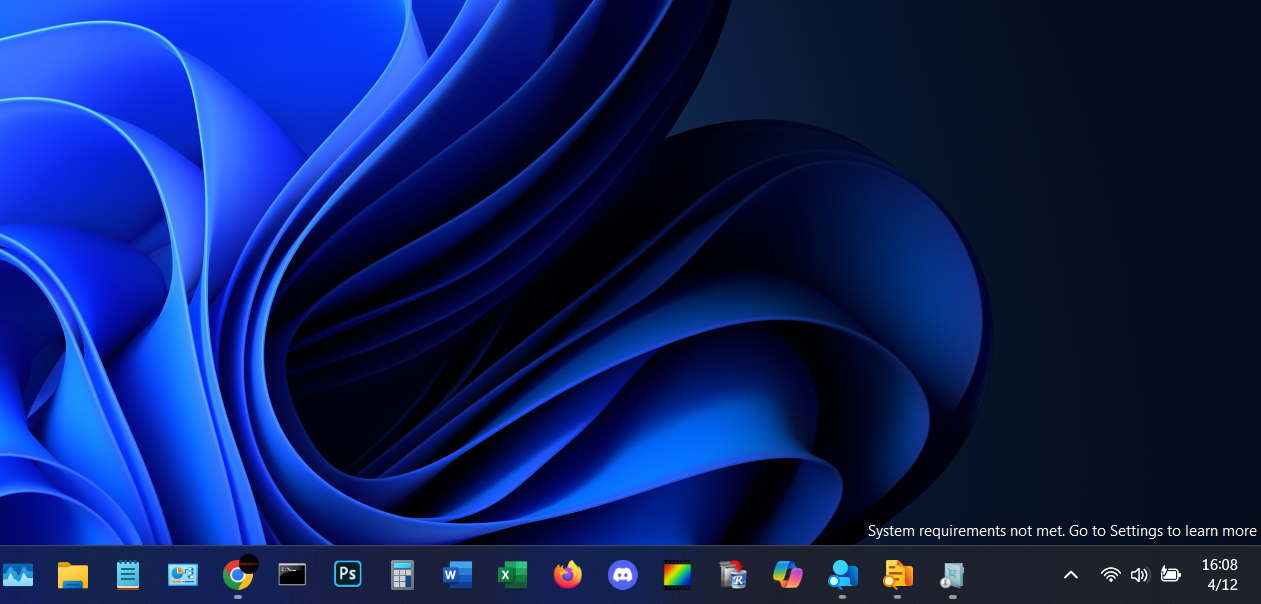Image resolution: width=1261 pixels, height=604 pixels.
Task: Open the Firefox browser
Action: 567,574
